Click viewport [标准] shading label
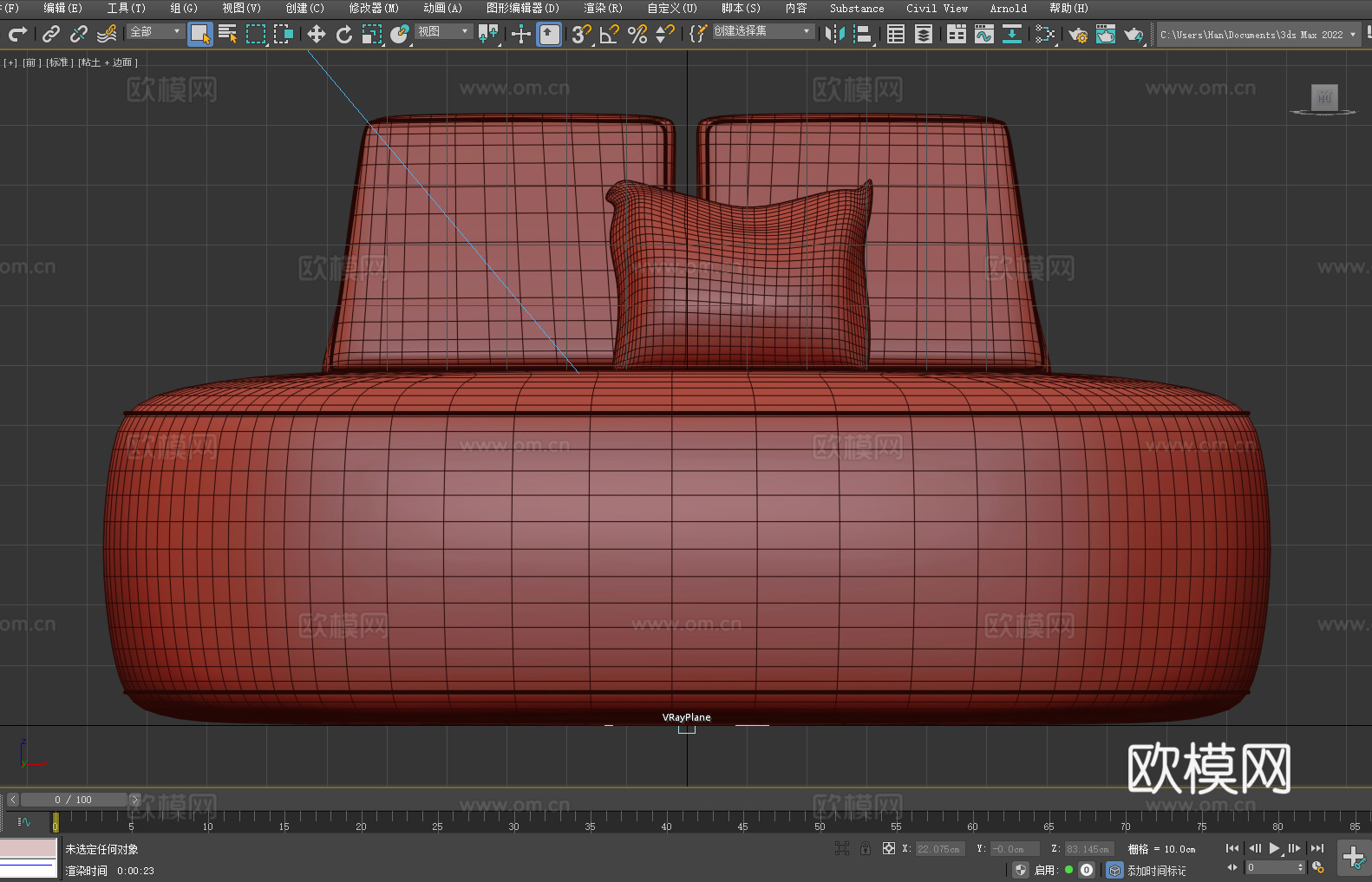The image size is (1372, 882). click(59, 62)
